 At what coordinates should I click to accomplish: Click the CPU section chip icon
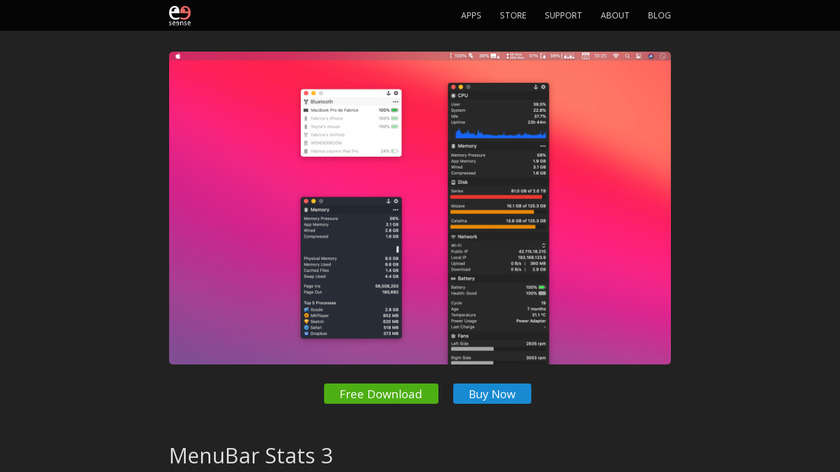[x=453, y=95]
